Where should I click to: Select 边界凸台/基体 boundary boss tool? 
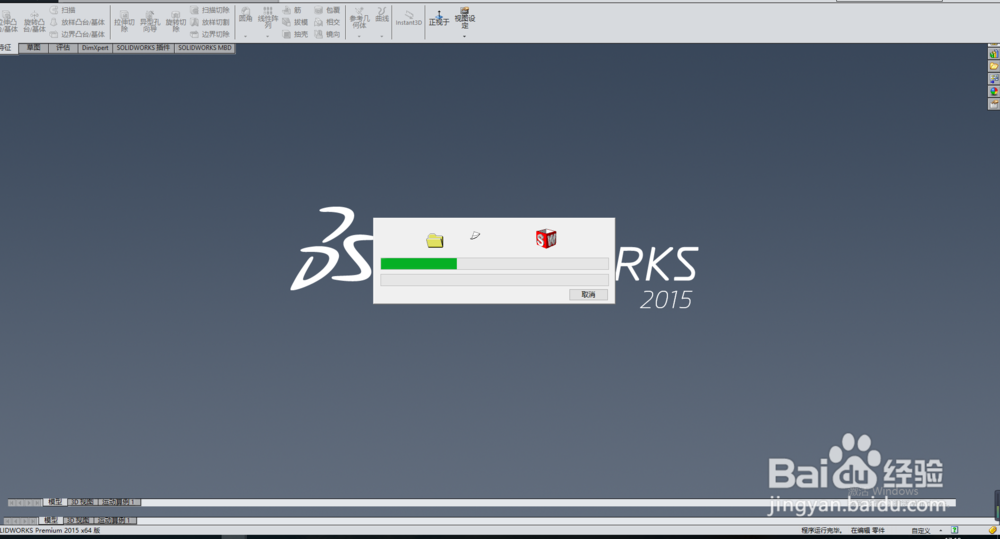point(77,34)
